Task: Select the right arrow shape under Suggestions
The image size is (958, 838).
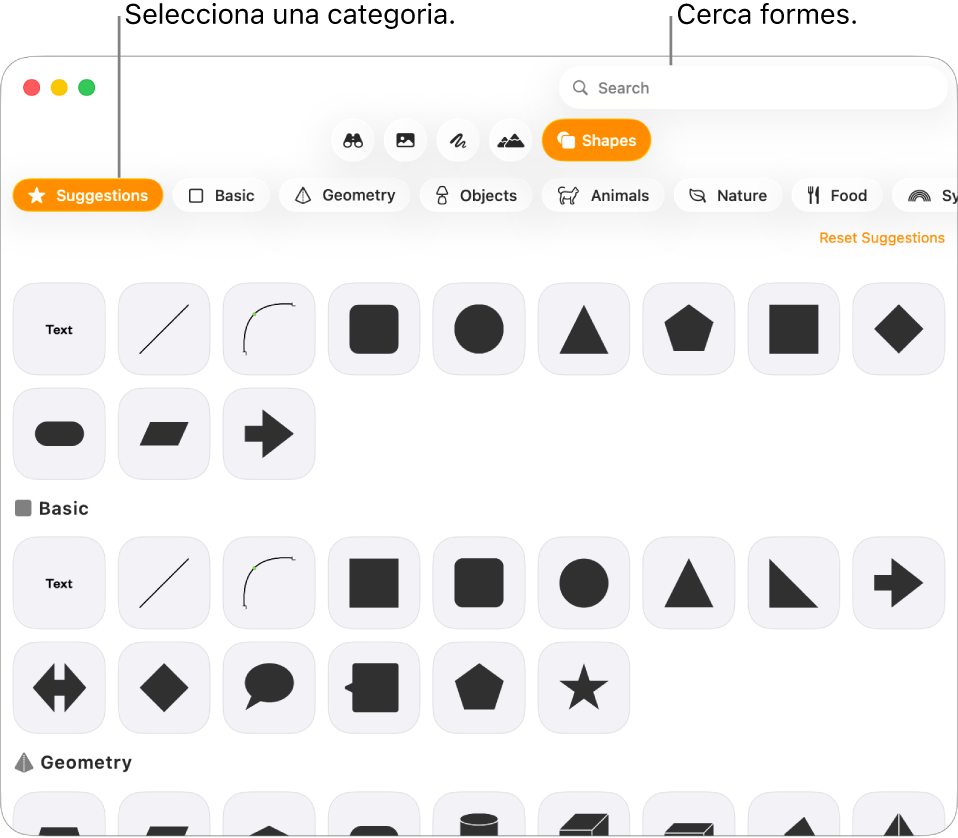Action: coord(268,433)
